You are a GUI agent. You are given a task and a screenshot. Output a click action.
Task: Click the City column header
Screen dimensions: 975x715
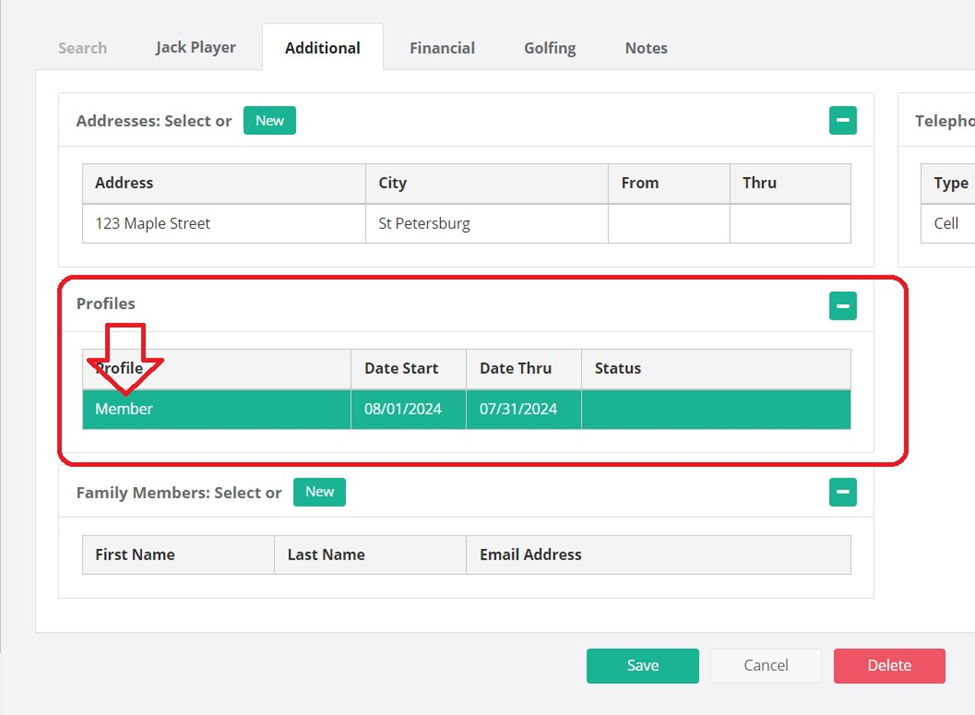tap(487, 183)
